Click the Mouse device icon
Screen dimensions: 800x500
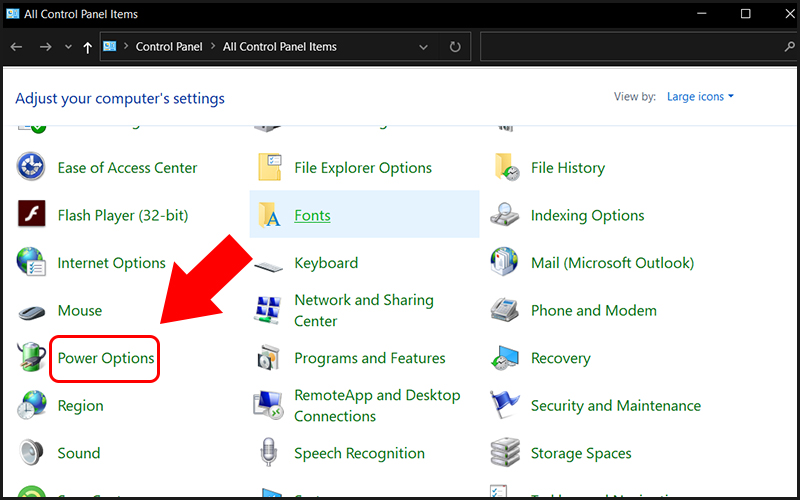31,311
